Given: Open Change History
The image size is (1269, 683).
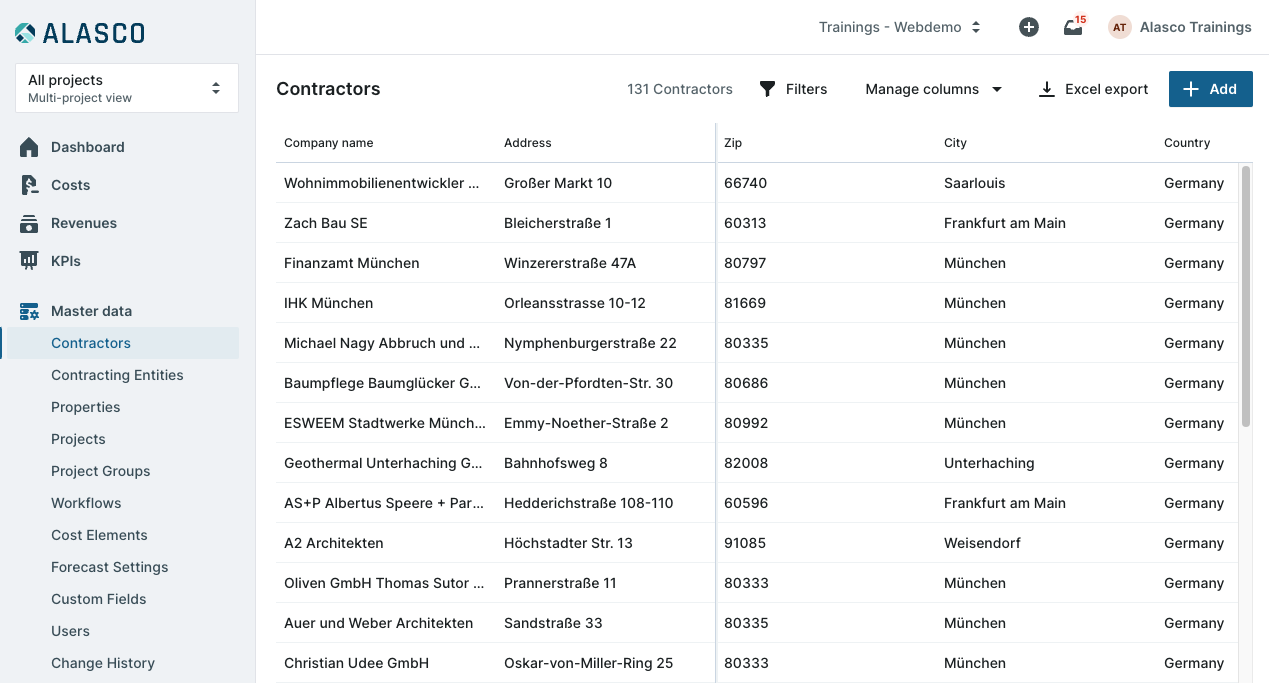Looking at the screenshot, I should point(103,663).
